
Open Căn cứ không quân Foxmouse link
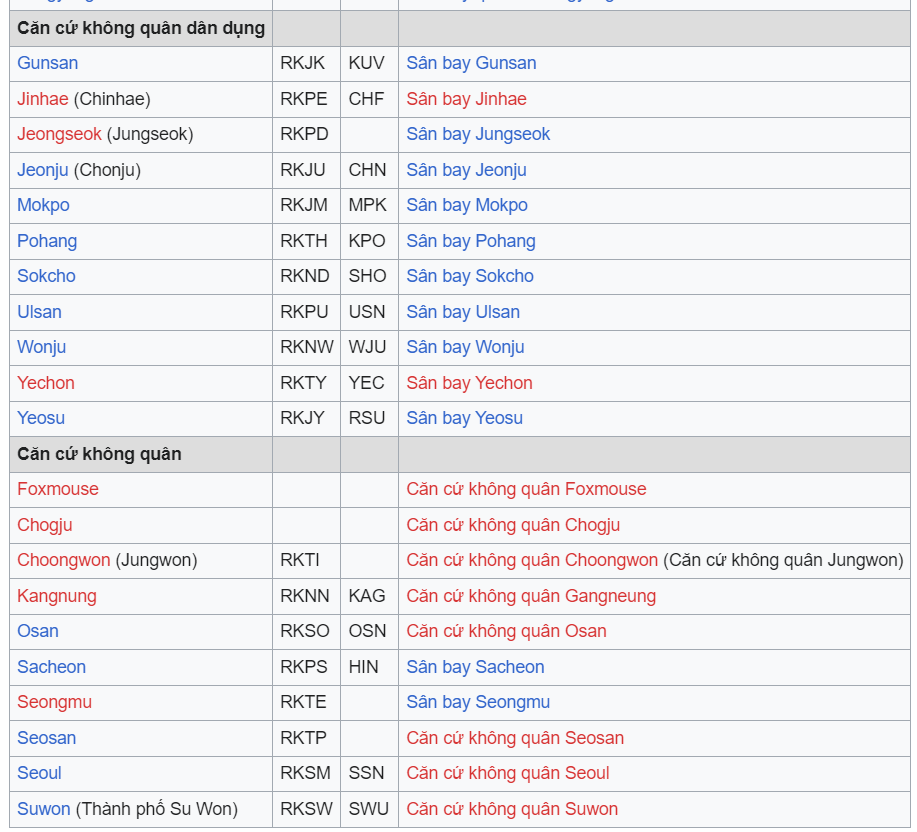(526, 489)
